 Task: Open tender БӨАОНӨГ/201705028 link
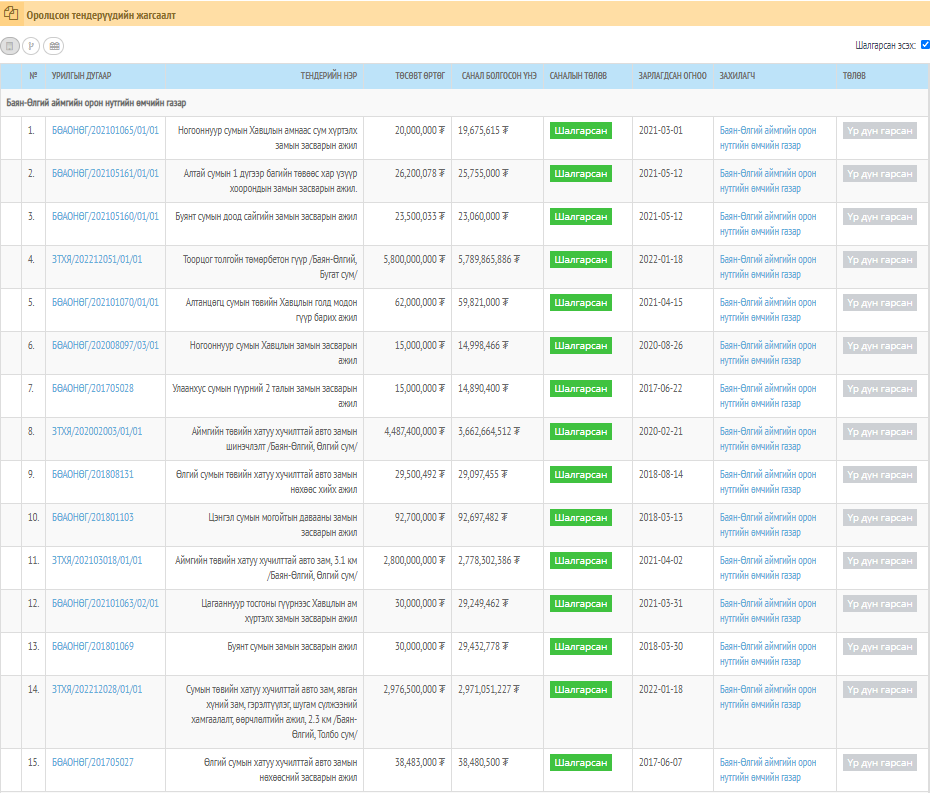[x=93, y=388]
